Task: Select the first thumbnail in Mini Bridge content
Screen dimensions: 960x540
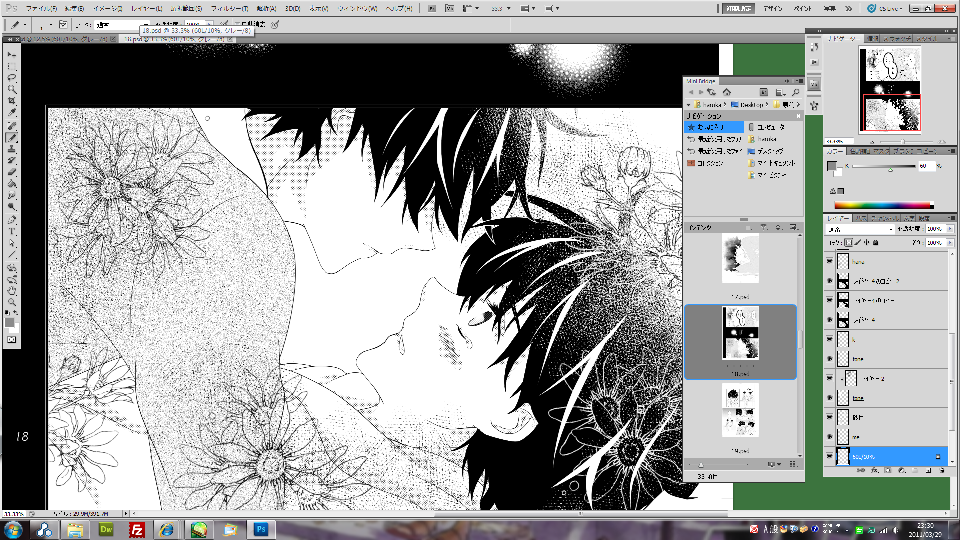Action: point(740,258)
